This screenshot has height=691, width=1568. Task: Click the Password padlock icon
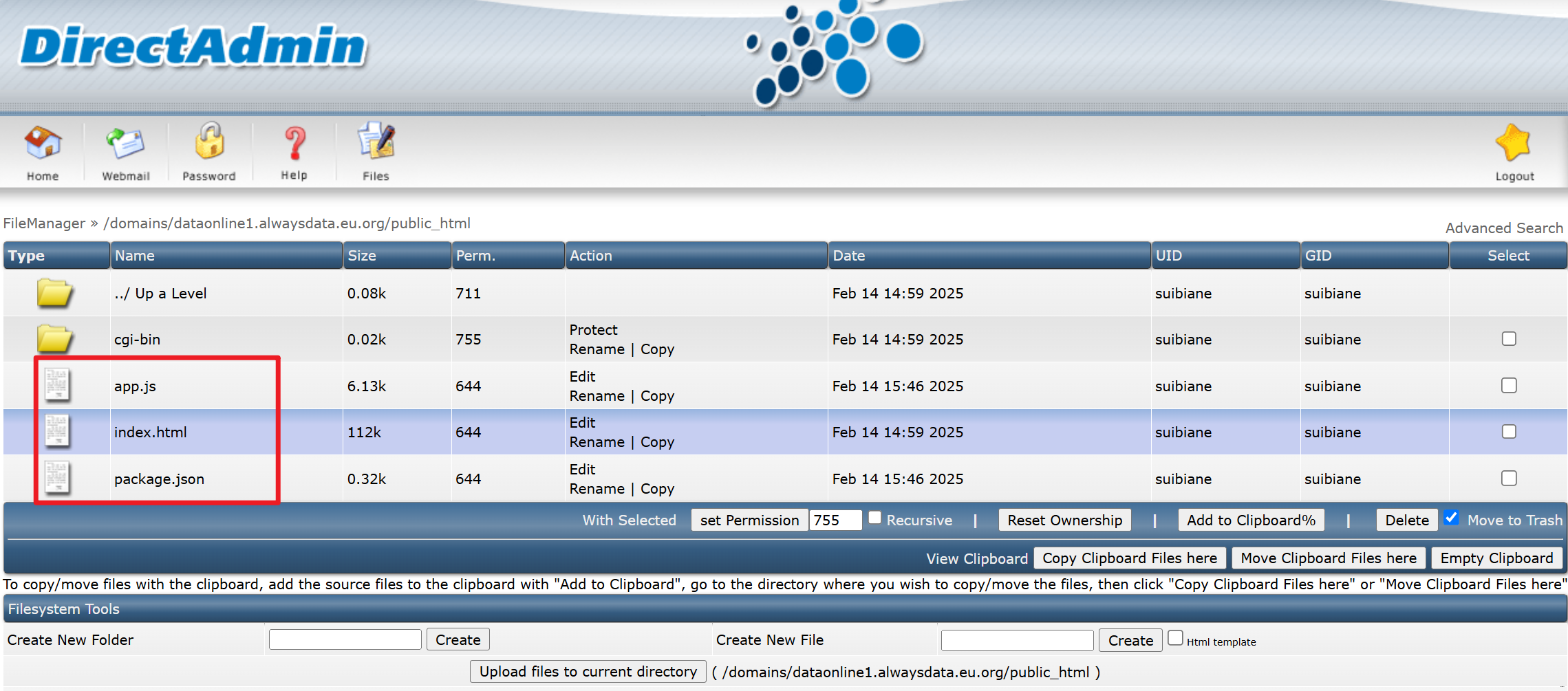(x=209, y=142)
